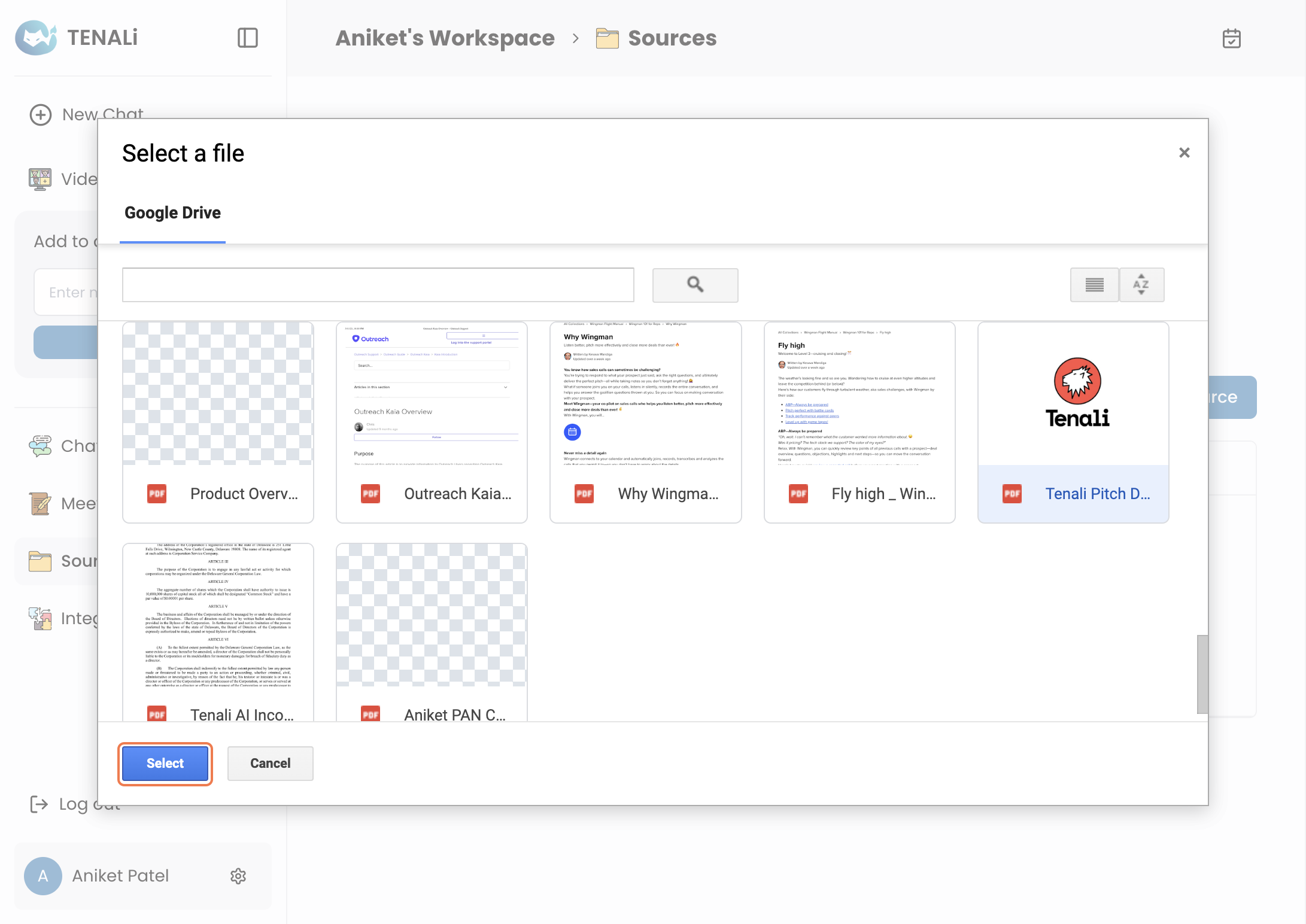Image resolution: width=1306 pixels, height=924 pixels.
Task: Choose the Why Wingman PDF file
Action: coord(645,422)
